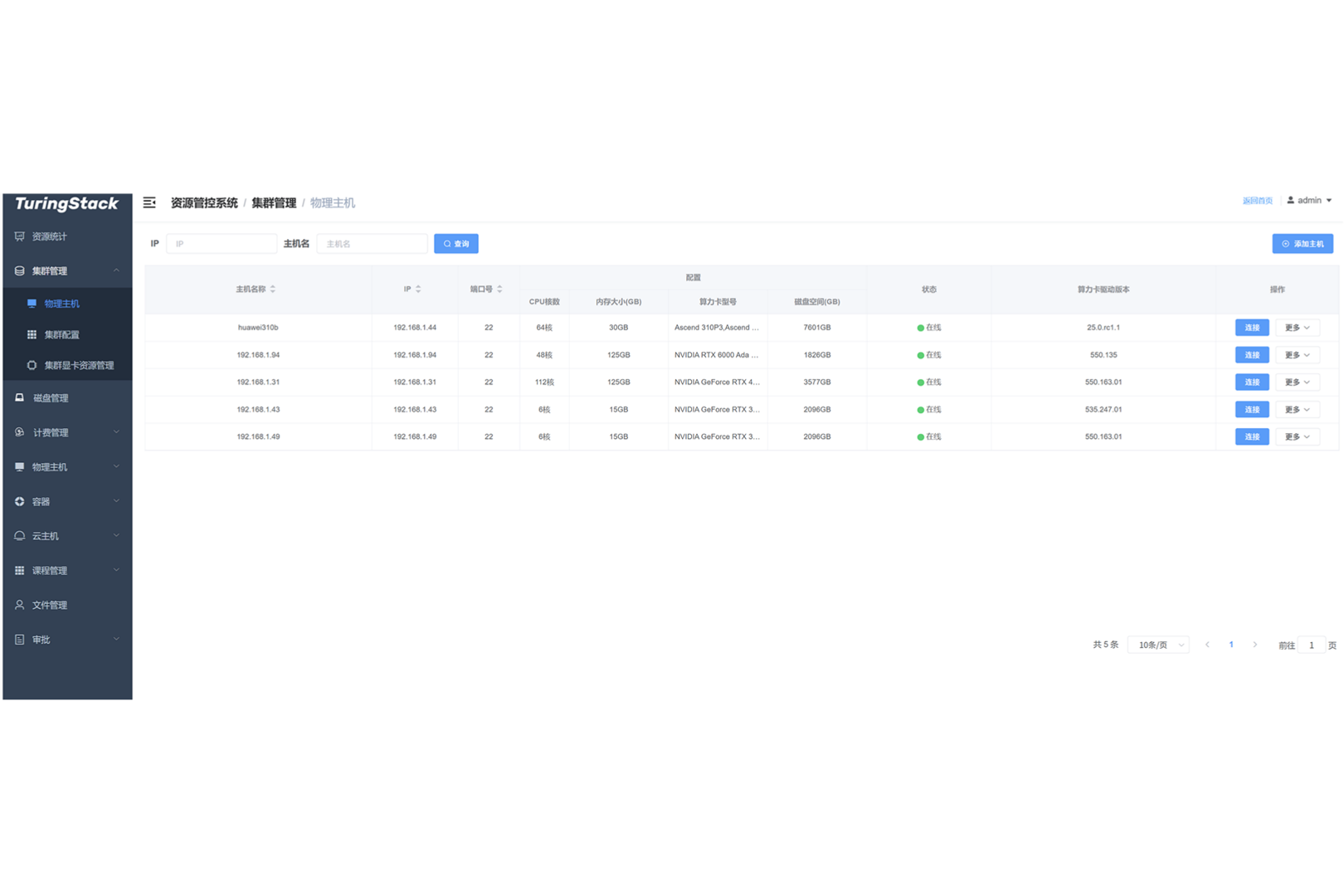Sort table by IP column
1344x896 pixels.
(412, 290)
